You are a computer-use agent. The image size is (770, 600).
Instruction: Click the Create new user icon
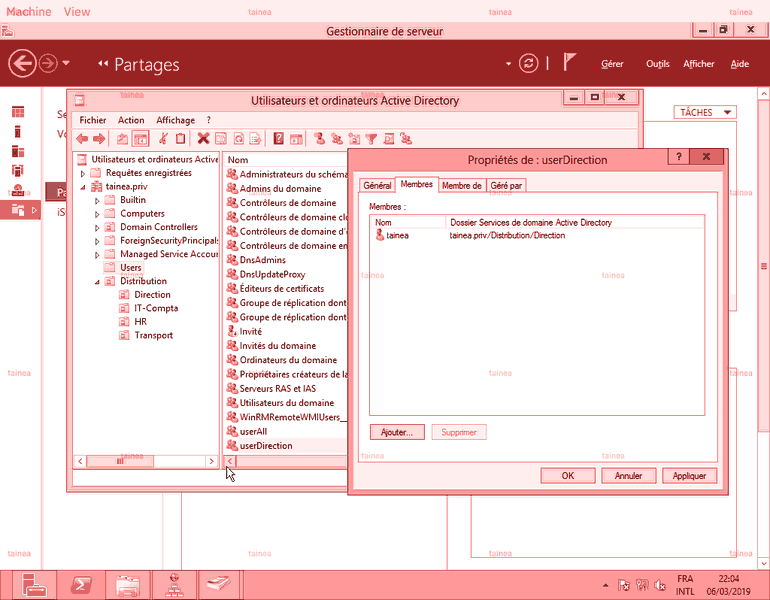(319, 139)
